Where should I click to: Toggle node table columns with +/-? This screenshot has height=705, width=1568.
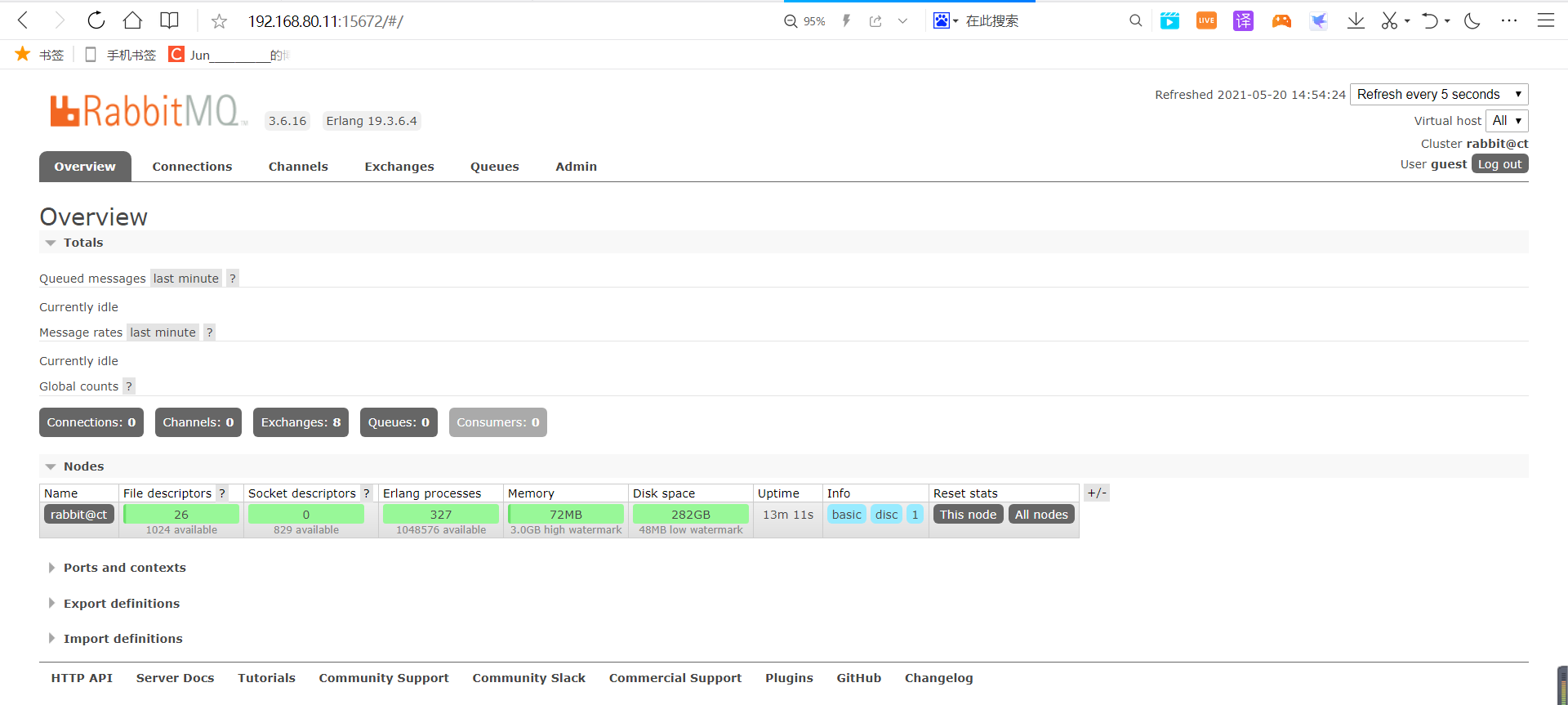[x=1097, y=493]
